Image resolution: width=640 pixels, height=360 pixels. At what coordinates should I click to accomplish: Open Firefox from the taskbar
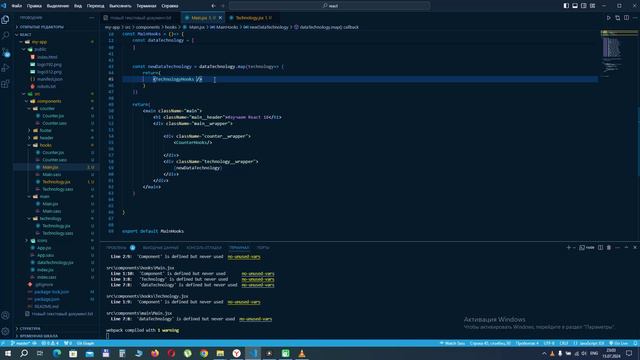pyautogui.click(x=155, y=353)
